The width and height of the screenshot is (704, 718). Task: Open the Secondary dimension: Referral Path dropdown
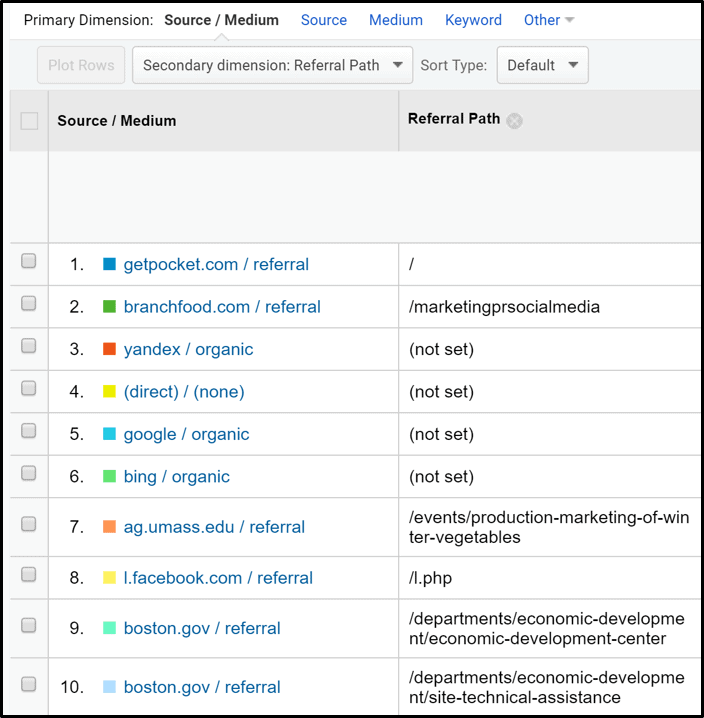tap(273, 65)
